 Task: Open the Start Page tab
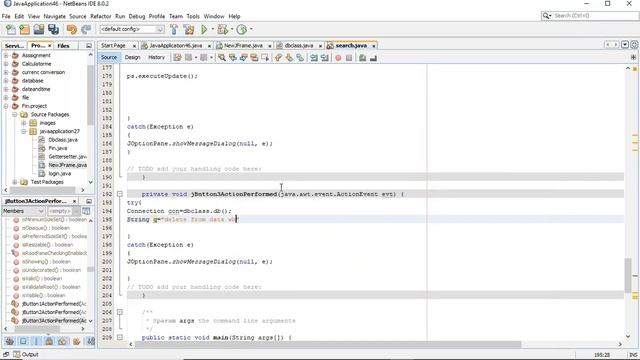113,46
